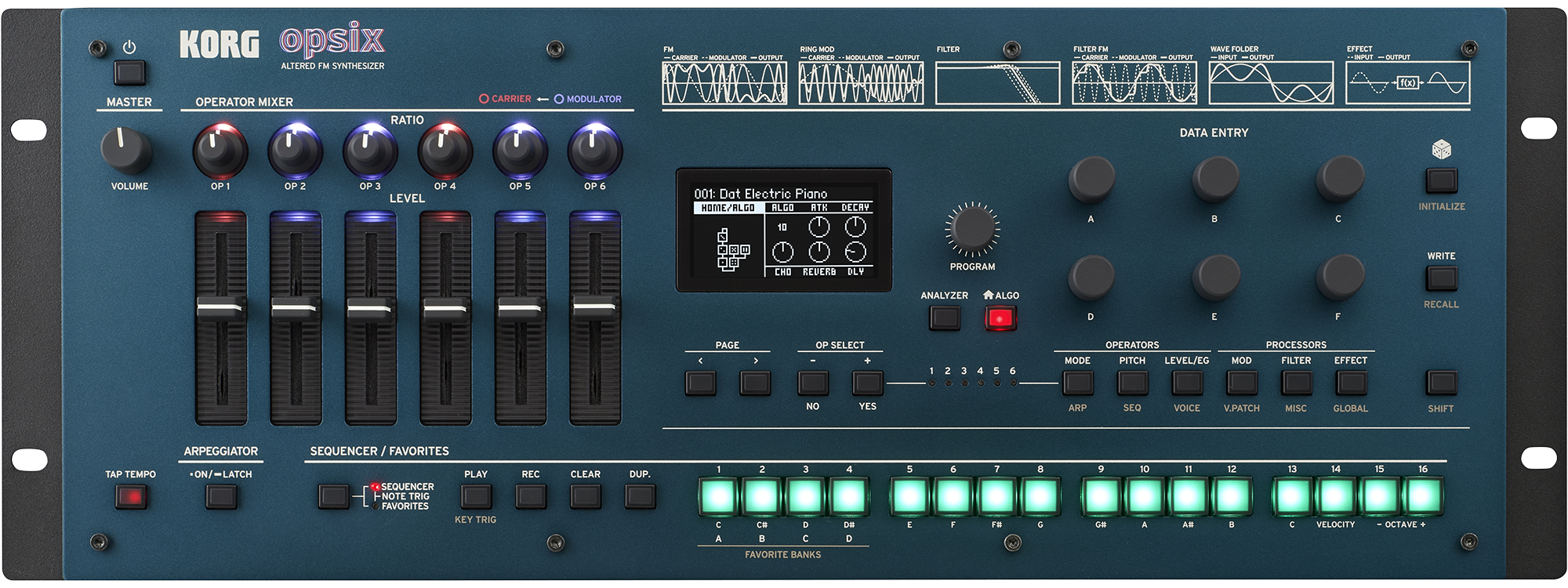This screenshot has height=588, width=1568.
Task: Click the OP 6 level fader
Action: pos(595,307)
